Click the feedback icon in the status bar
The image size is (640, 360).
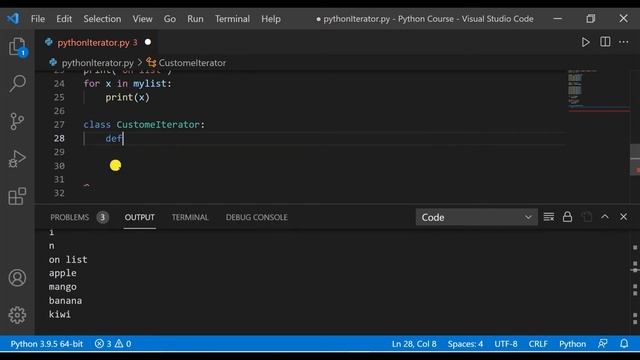(602, 344)
